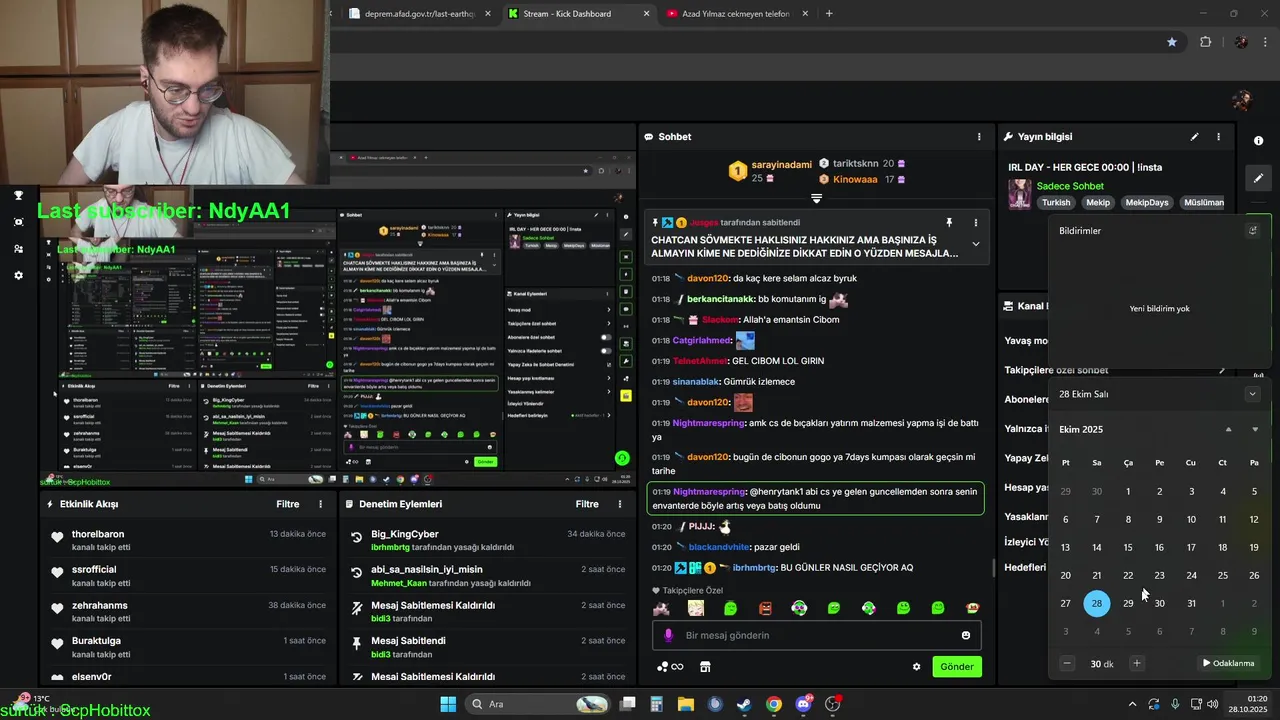
Task: Go to previous month in calendar
Action: pos(1228,429)
